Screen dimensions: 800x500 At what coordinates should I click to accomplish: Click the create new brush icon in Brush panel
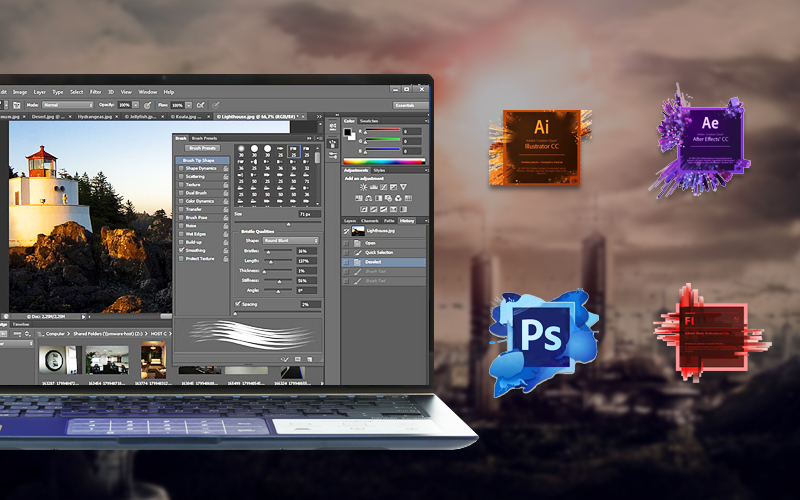tap(310, 359)
